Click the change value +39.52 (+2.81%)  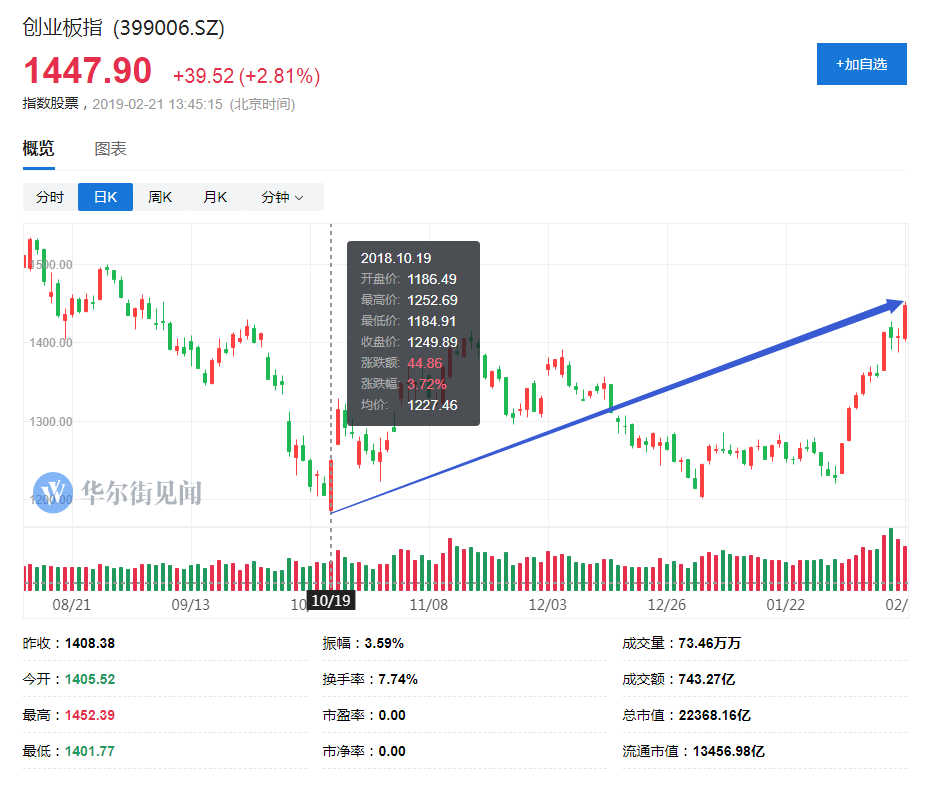246,76
